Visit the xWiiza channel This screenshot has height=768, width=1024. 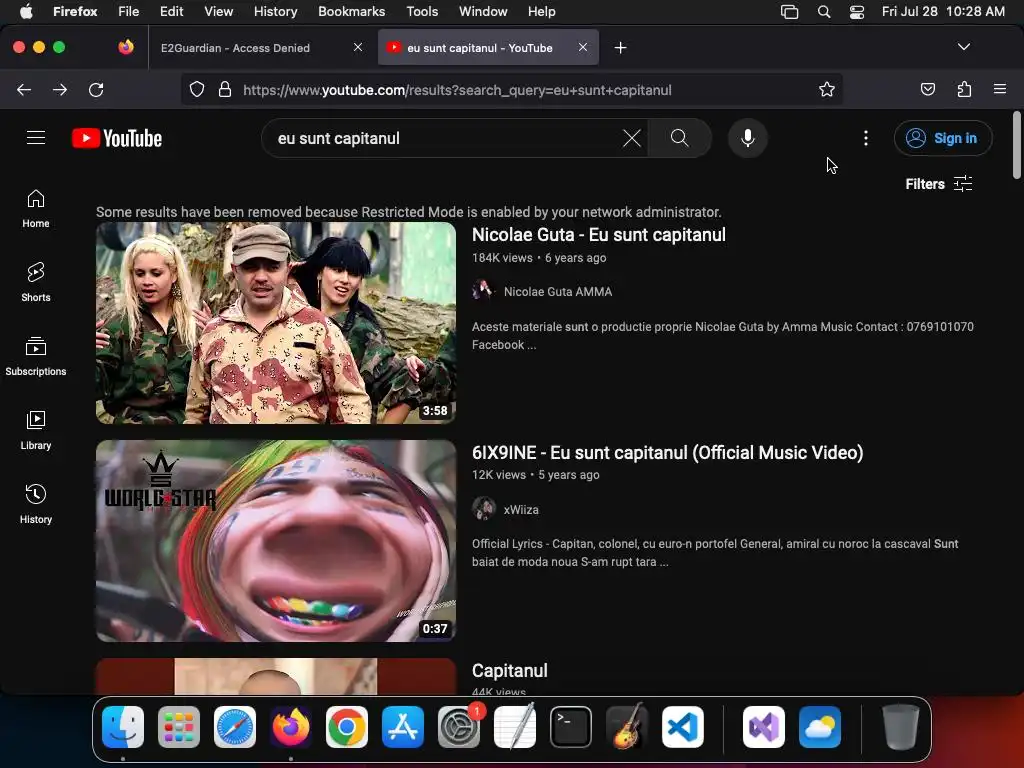[x=521, y=509]
